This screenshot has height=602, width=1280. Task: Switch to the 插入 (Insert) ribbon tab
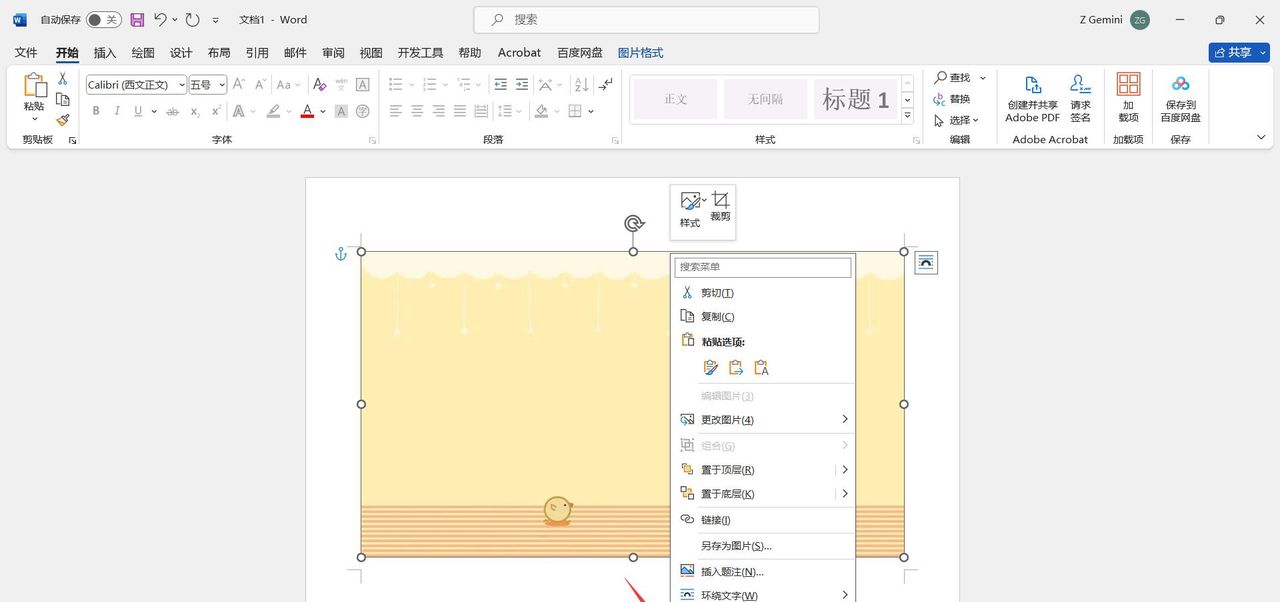coord(105,53)
